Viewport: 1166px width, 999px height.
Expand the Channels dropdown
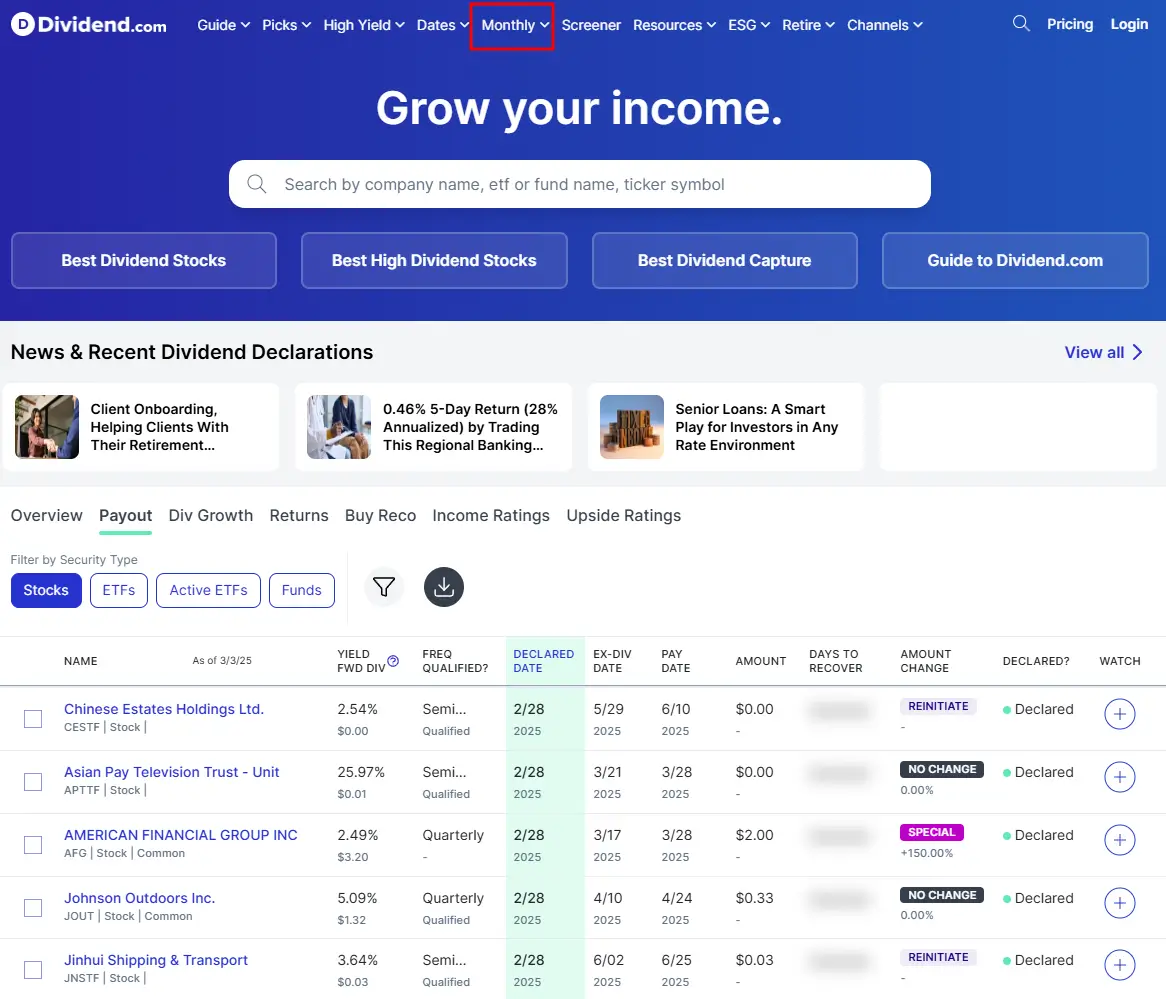point(885,25)
